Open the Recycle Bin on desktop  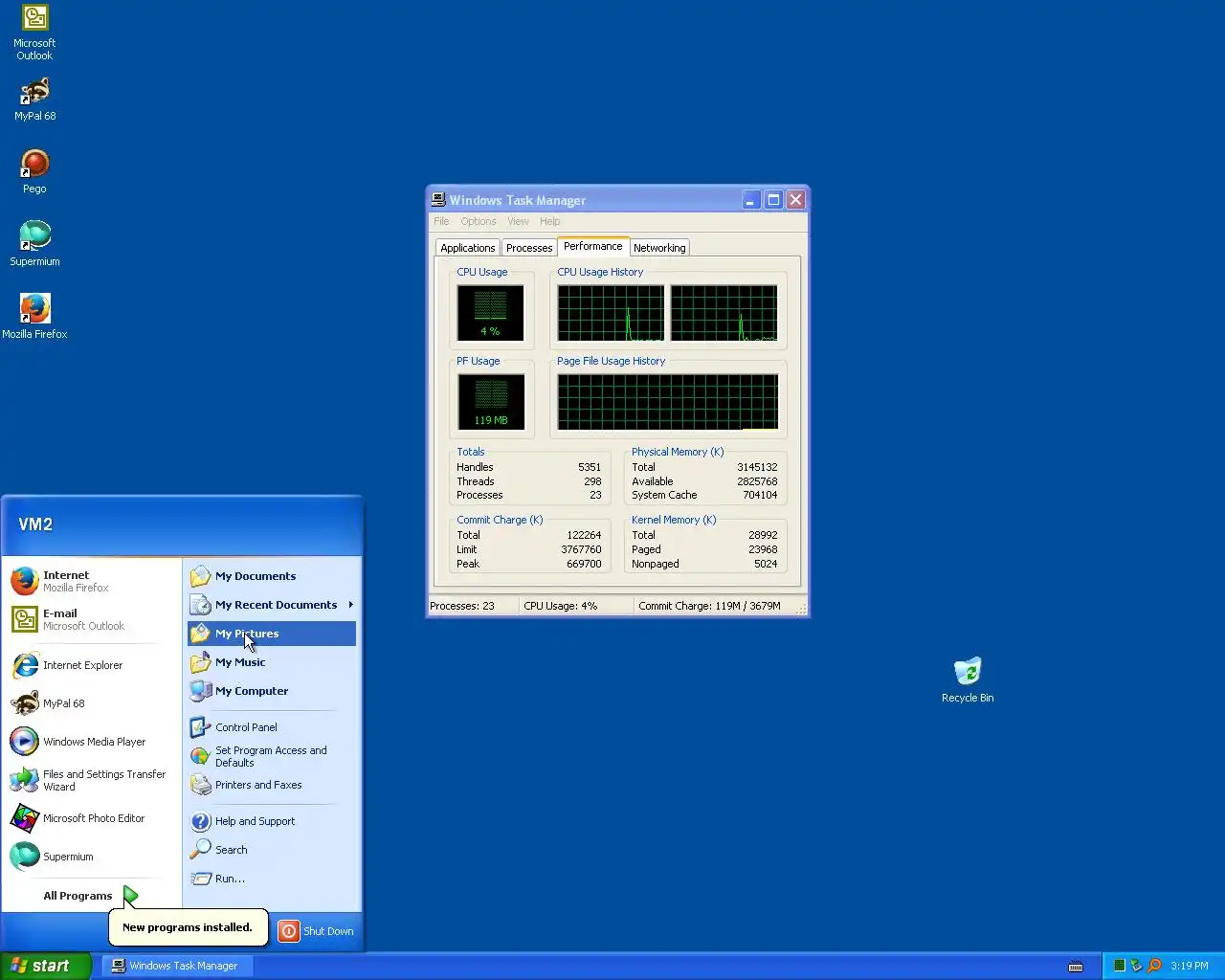pyautogui.click(x=968, y=680)
